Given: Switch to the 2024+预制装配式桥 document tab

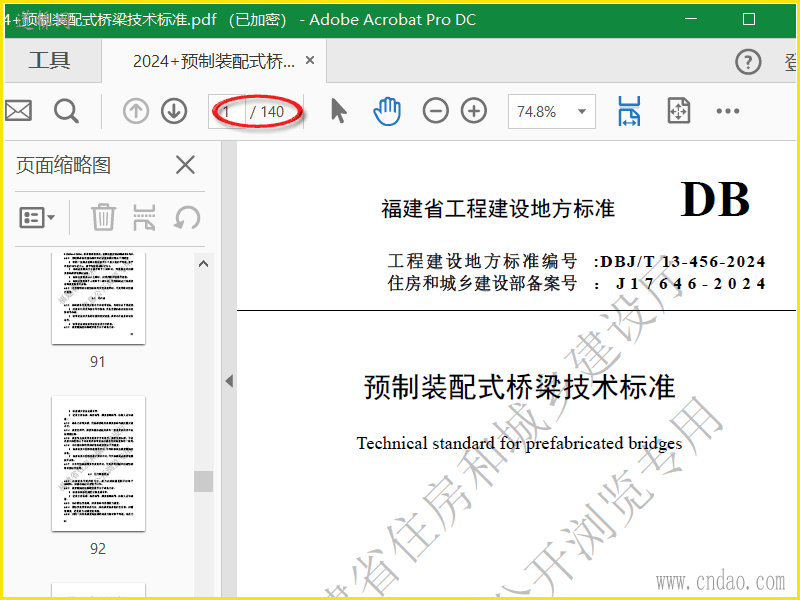Looking at the screenshot, I should 214,61.
